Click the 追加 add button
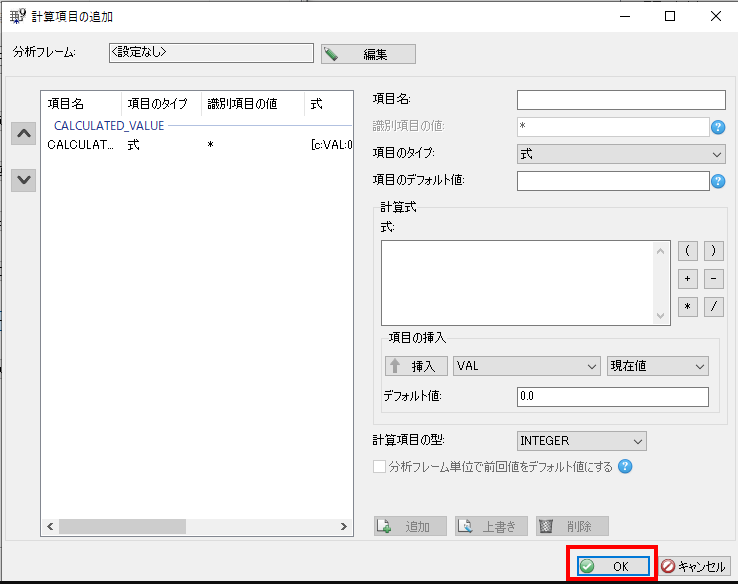 (410, 526)
